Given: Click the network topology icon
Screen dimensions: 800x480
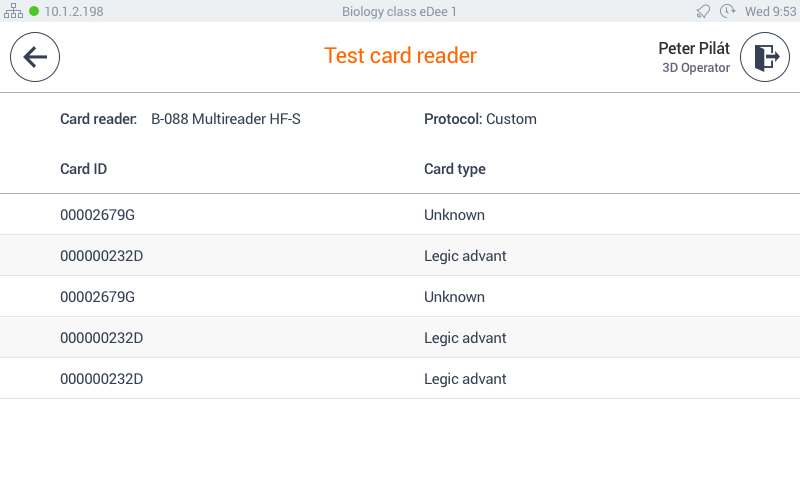Looking at the screenshot, I should click(13, 11).
